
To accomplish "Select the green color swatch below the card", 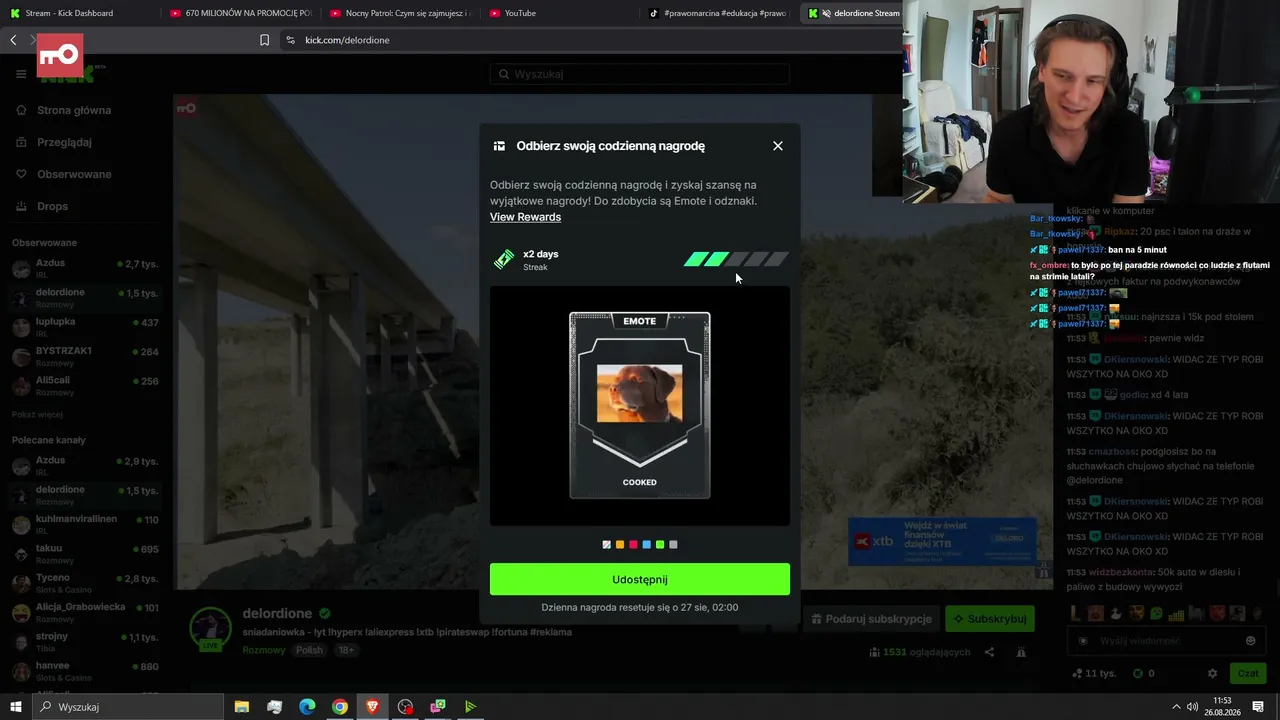I will [x=660, y=545].
